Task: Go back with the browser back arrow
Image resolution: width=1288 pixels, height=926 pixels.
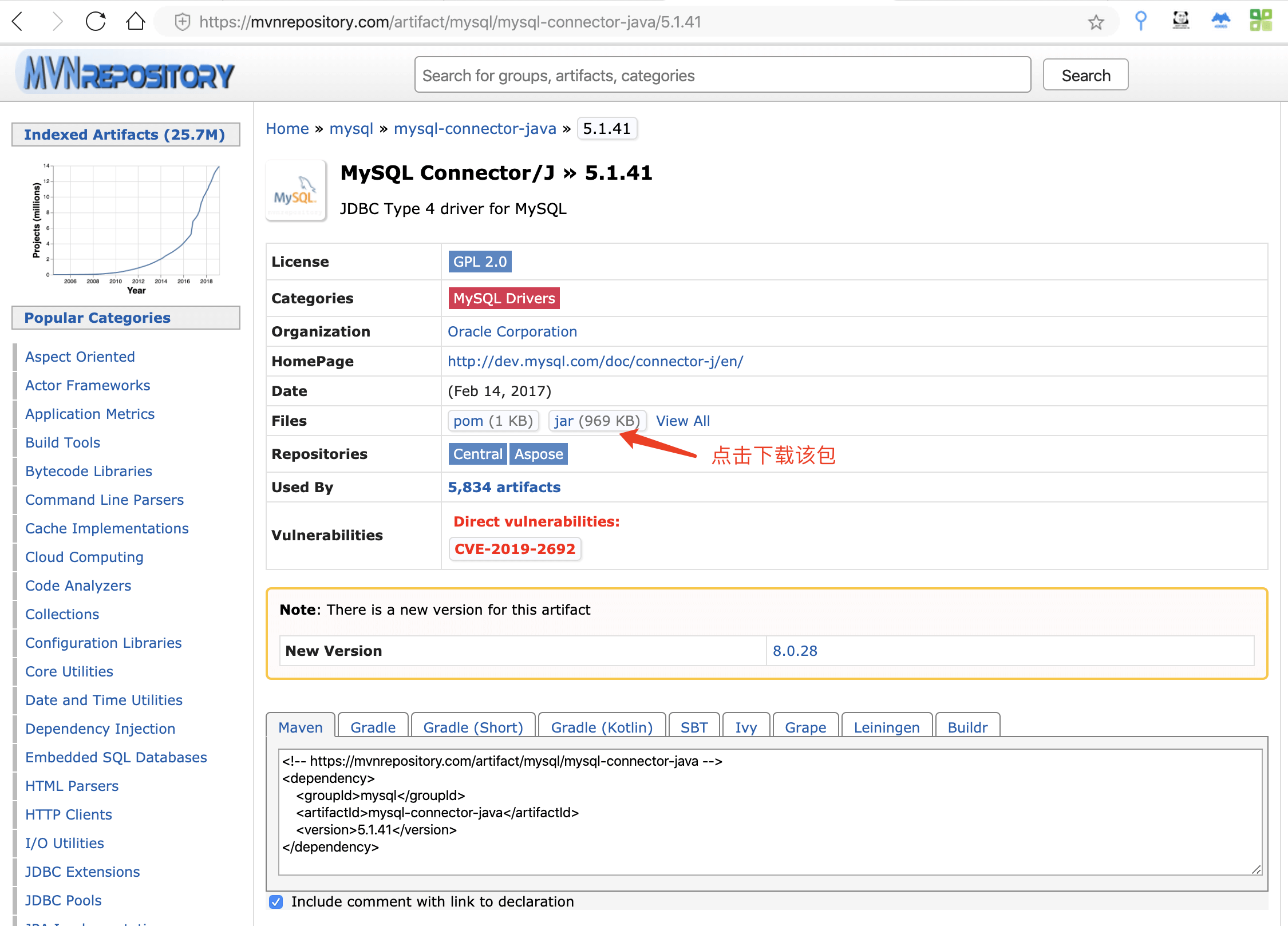Action: tap(18, 22)
